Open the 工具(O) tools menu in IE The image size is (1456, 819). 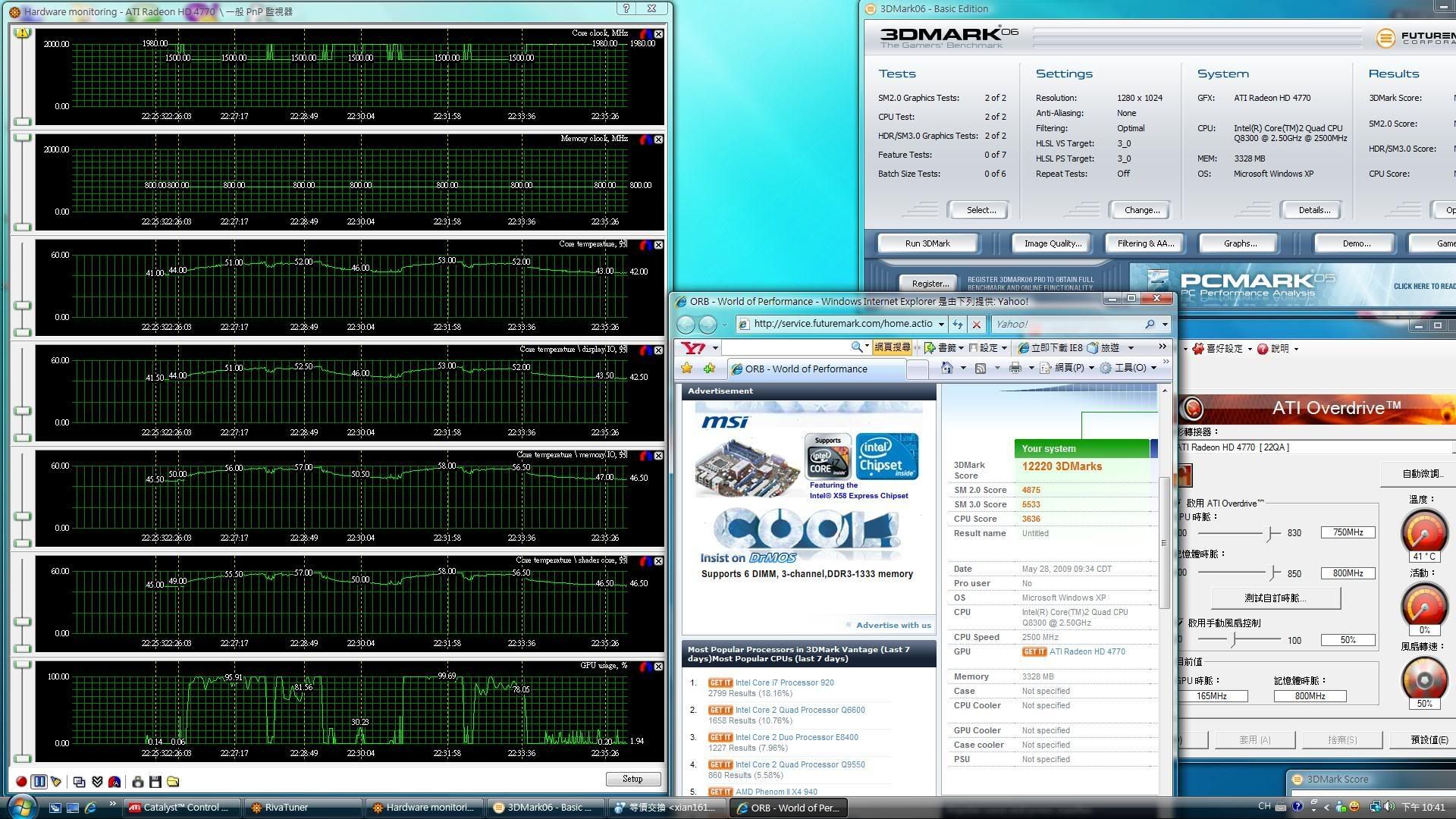click(x=1128, y=368)
